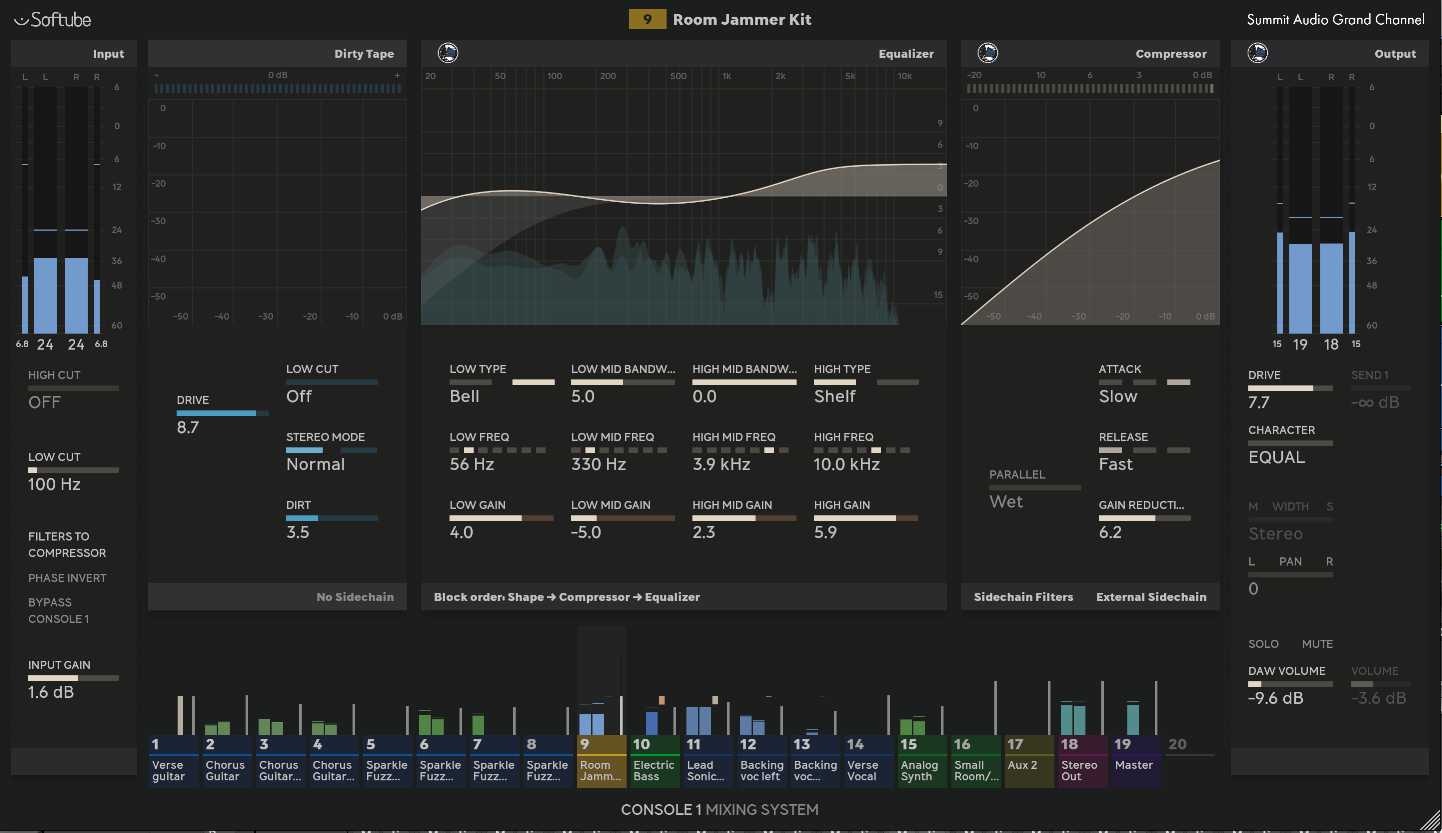Click External Sidechain
Viewport: 1442px width, 833px height.
point(1151,597)
